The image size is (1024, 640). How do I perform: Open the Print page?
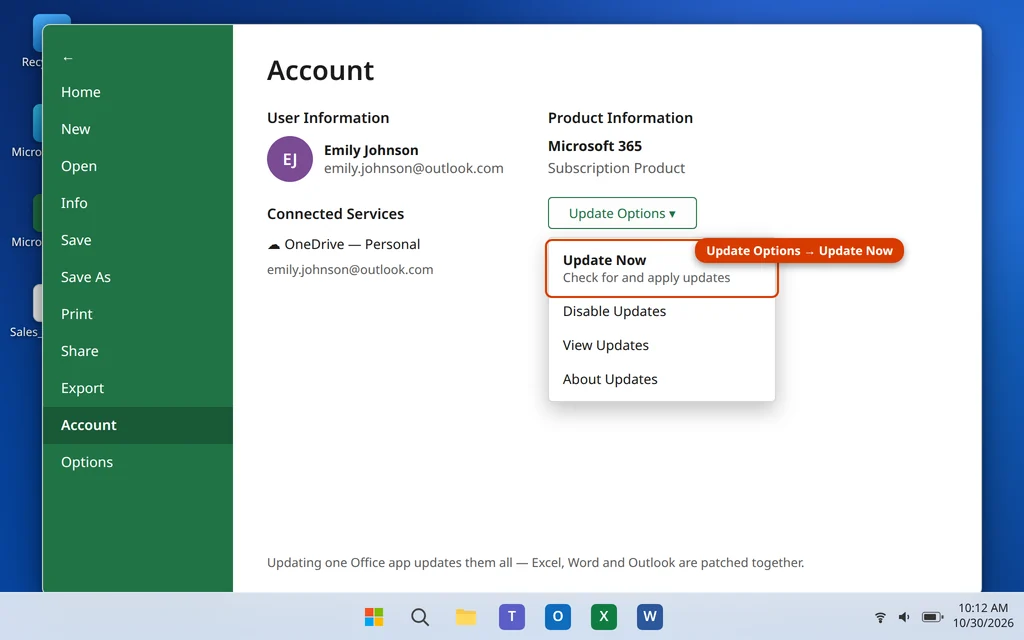tap(138, 314)
